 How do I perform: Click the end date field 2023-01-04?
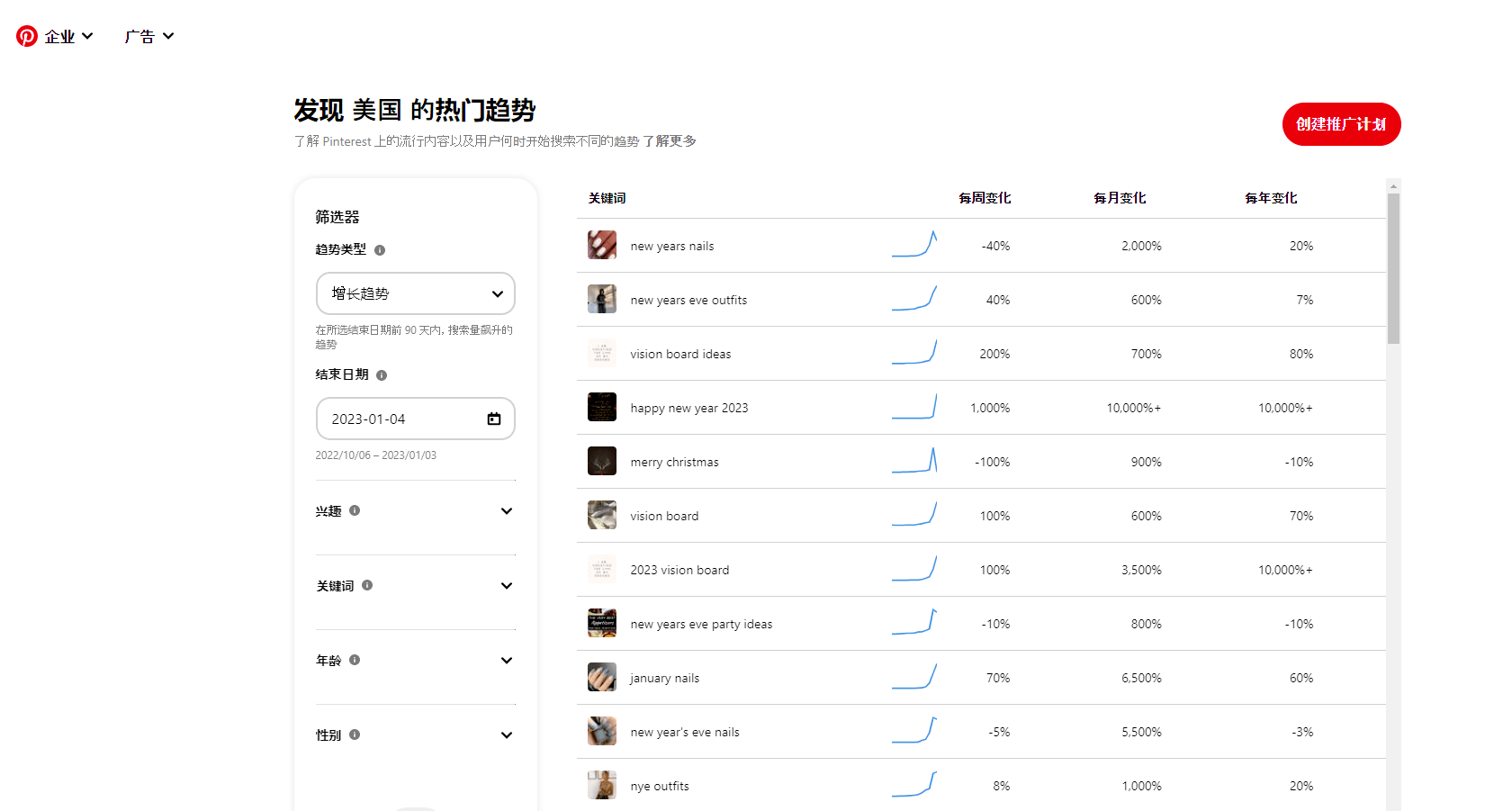pyautogui.click(x=416, y=419)
